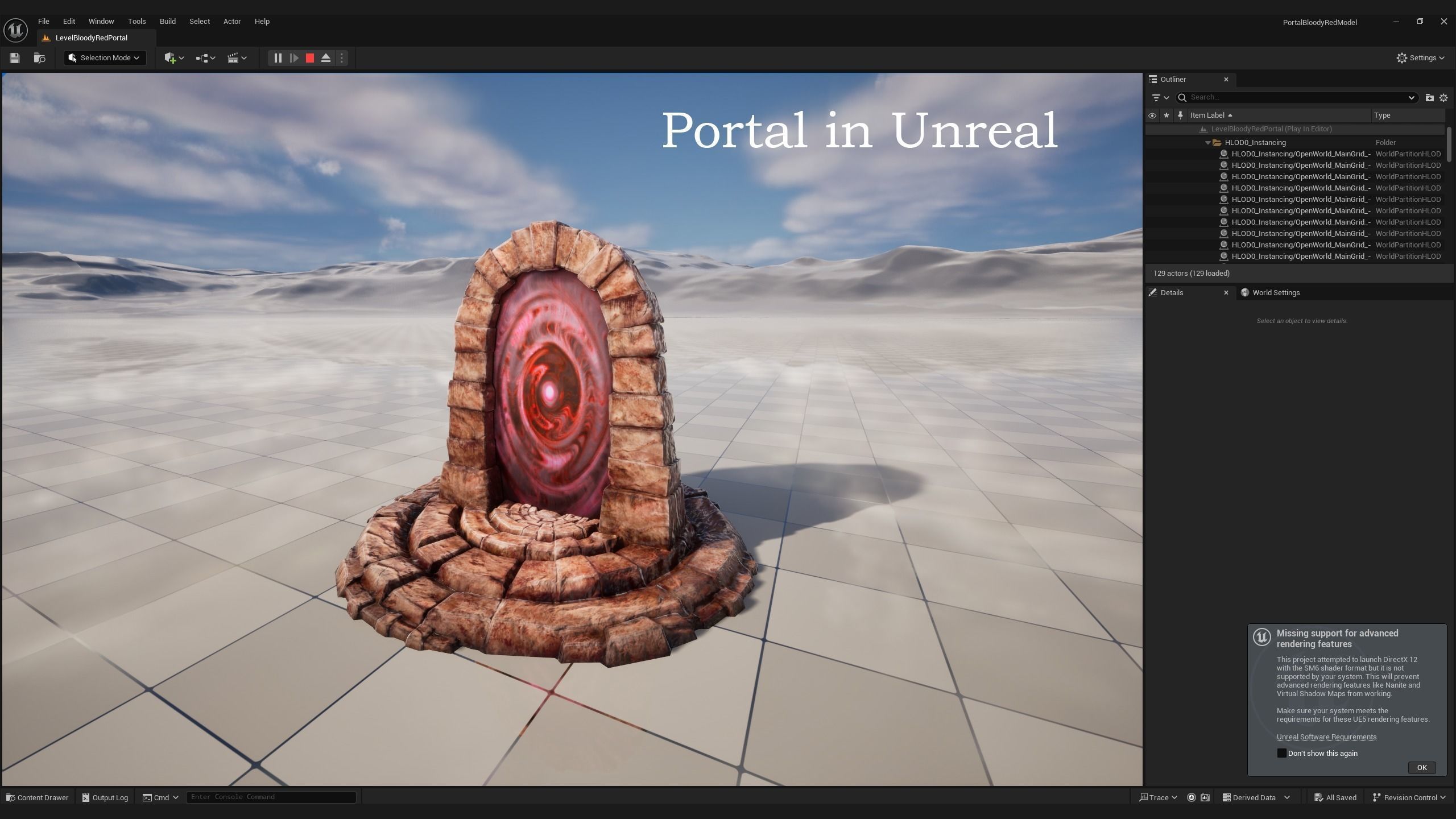
Task: Open the Build menu
Action: pos(168,22)
